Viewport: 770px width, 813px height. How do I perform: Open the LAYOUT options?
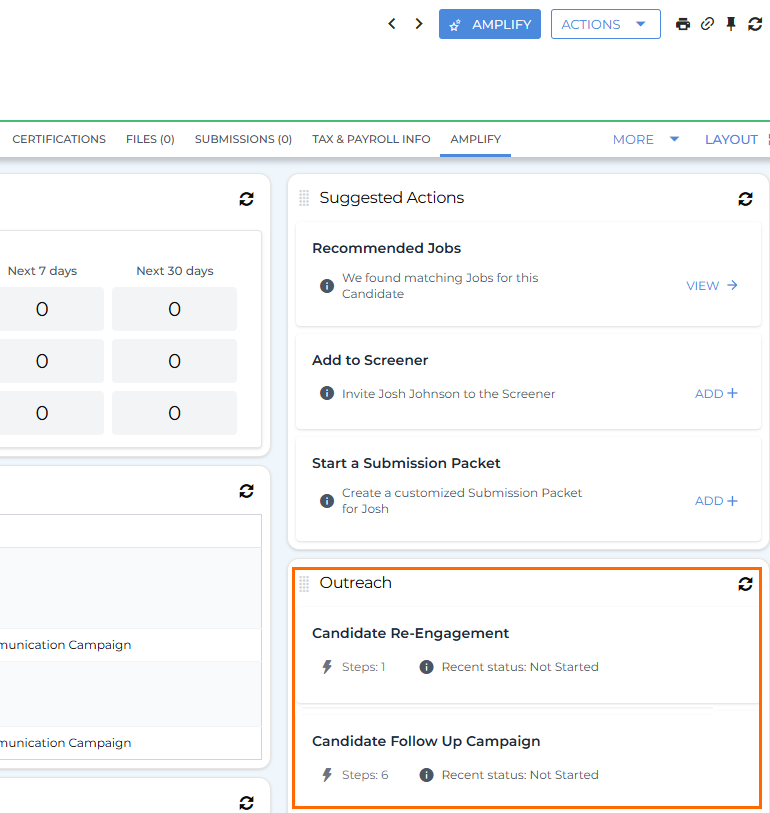tap(733, 139)
